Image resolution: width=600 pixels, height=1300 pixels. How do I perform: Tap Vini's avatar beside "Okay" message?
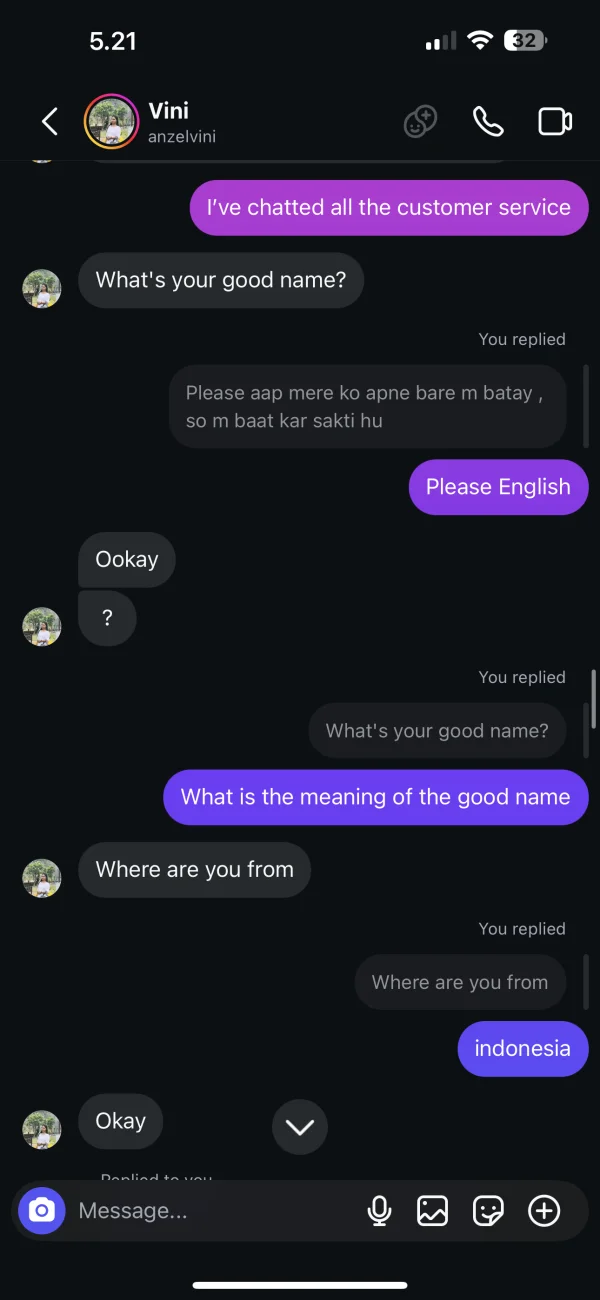[42, 1129]
